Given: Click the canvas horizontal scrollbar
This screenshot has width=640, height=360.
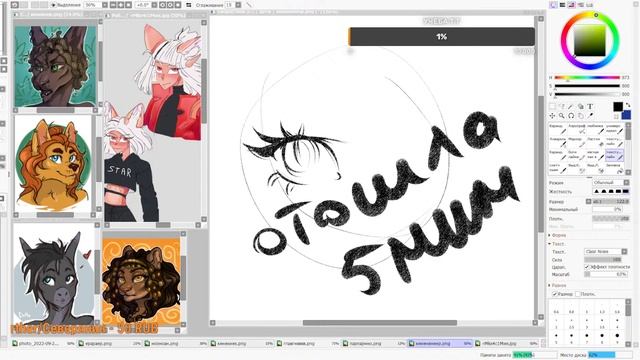Looking at the screenshot, I should point(380,323).
